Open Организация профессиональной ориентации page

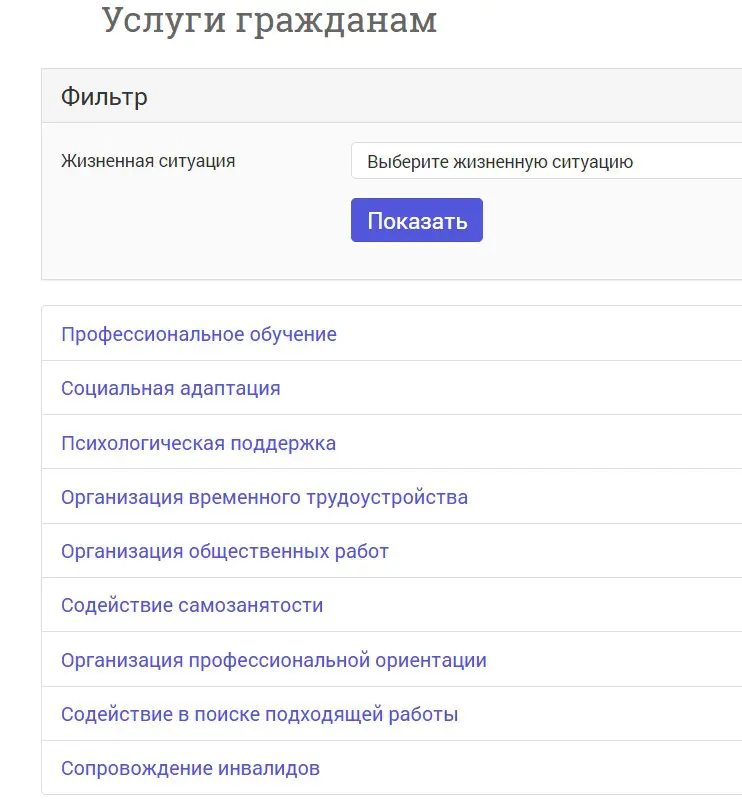(273, 660)
